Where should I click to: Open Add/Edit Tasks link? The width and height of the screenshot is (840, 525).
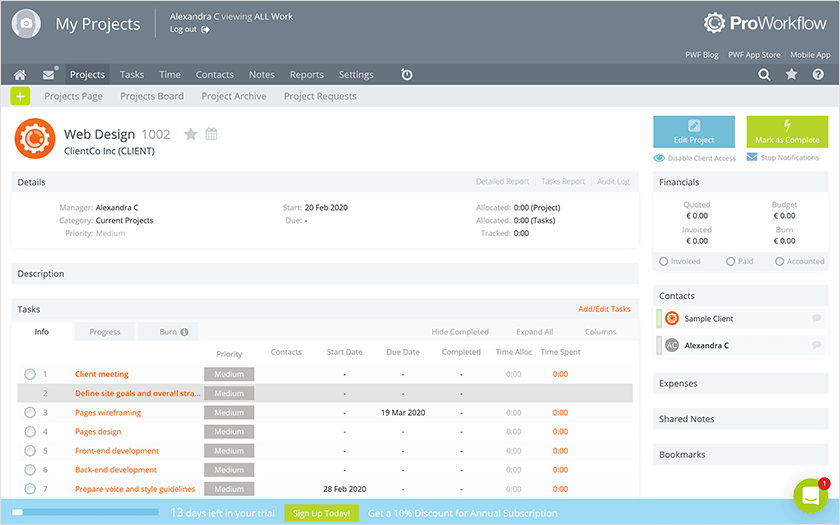point(604,309)
